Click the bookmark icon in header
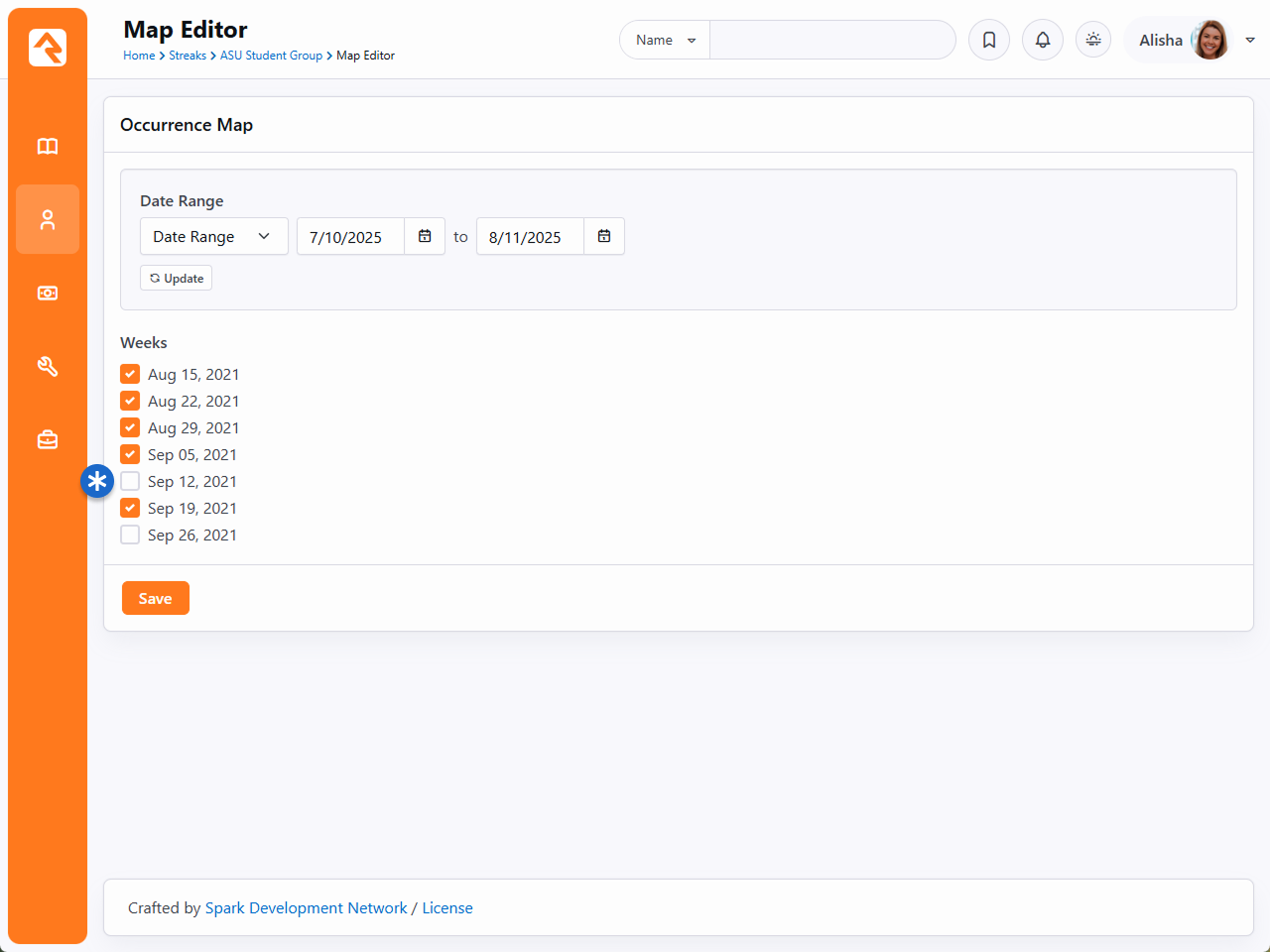Viewport: 1270px width, 952px height. coord(989,40)
